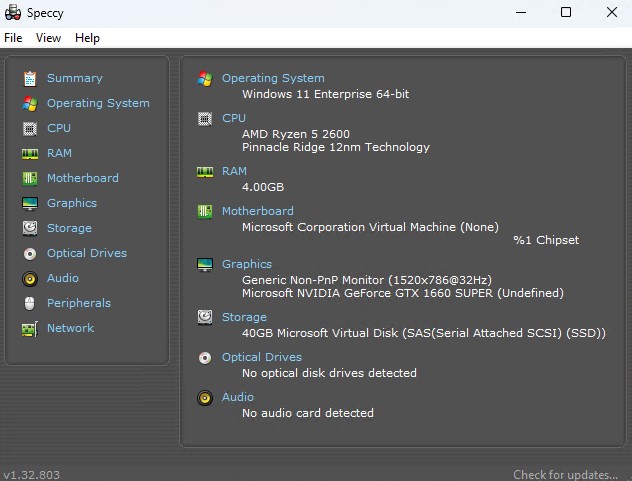The height and width of the screenshot is (481, 632).
Task: Click the text Windows 11 Enterprise 64-bit
Action: click(326, 94)
